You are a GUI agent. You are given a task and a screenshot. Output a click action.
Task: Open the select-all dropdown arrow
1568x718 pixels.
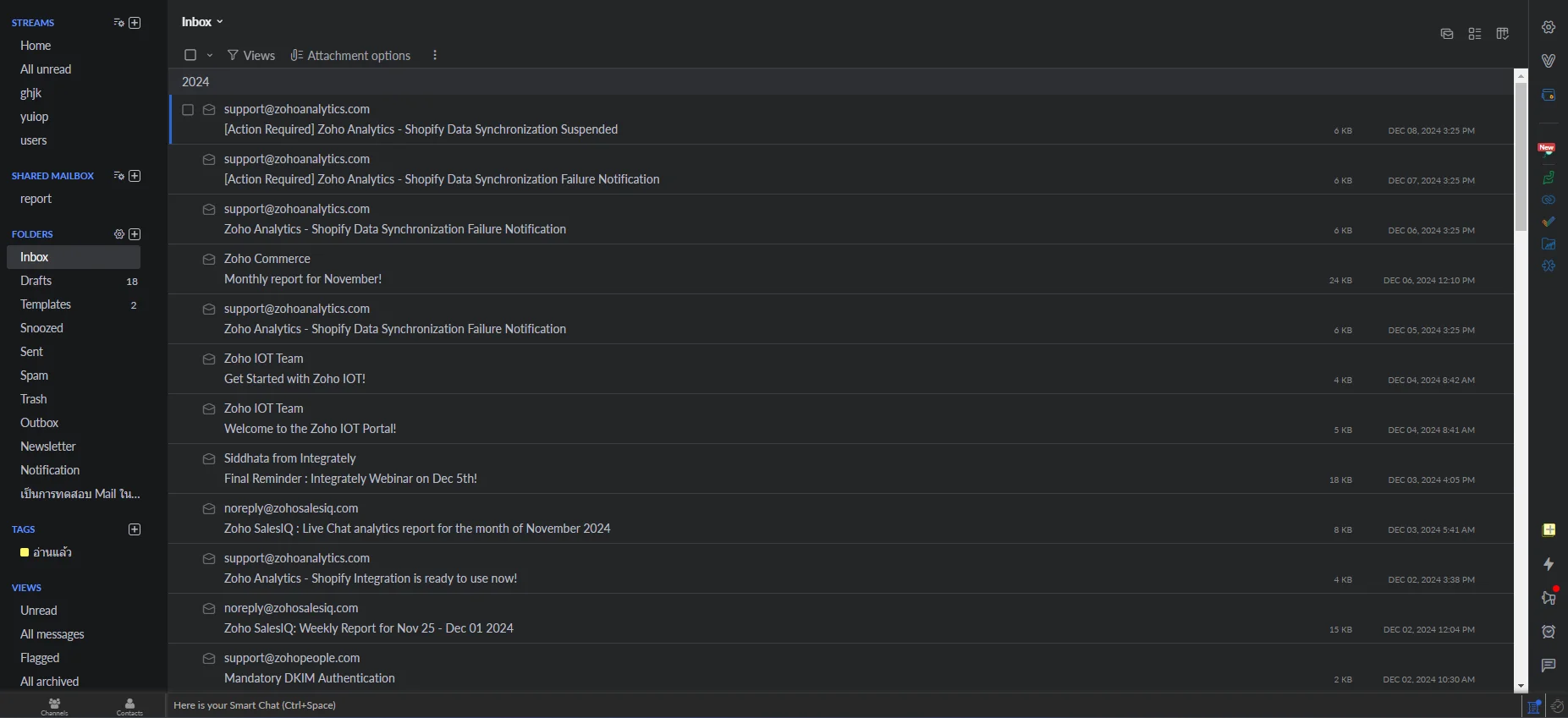point(210,55)
